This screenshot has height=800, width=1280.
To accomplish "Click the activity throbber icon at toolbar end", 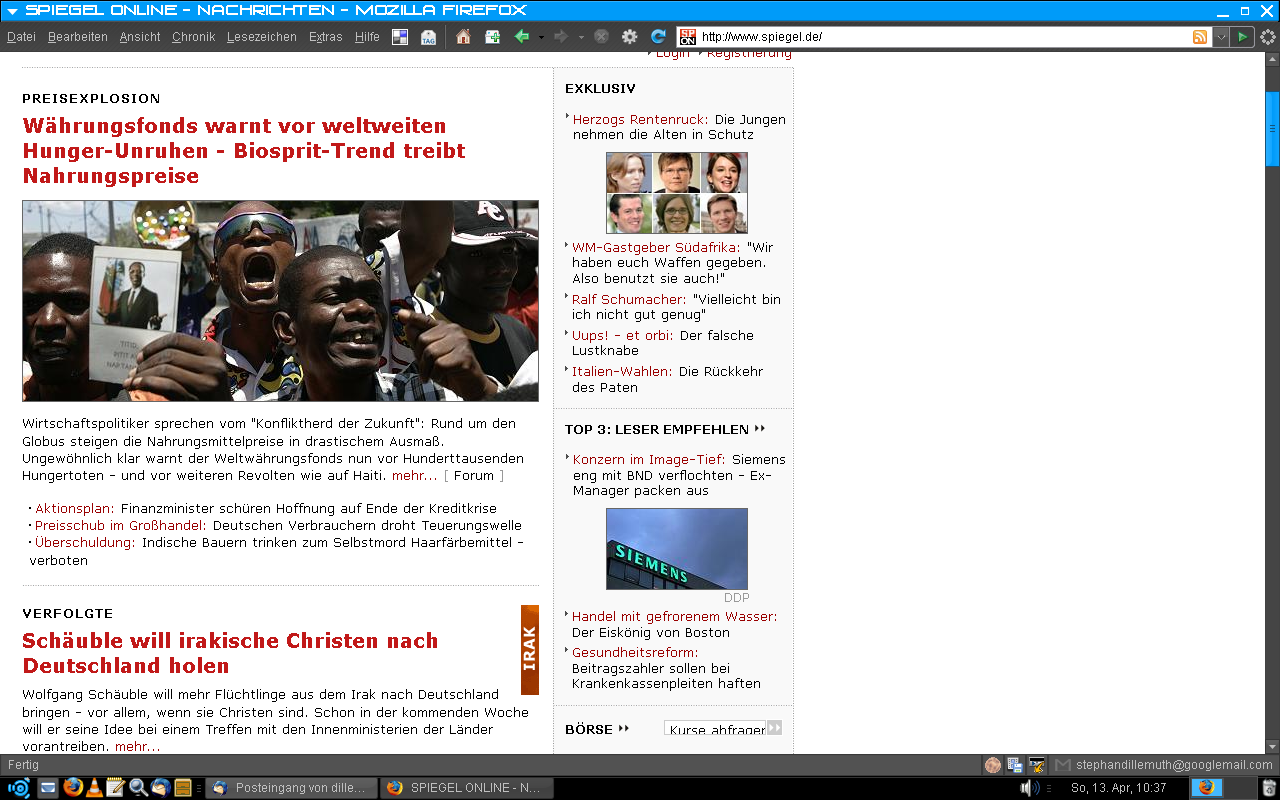I will pyautogui.click(x=1268, y=37).
